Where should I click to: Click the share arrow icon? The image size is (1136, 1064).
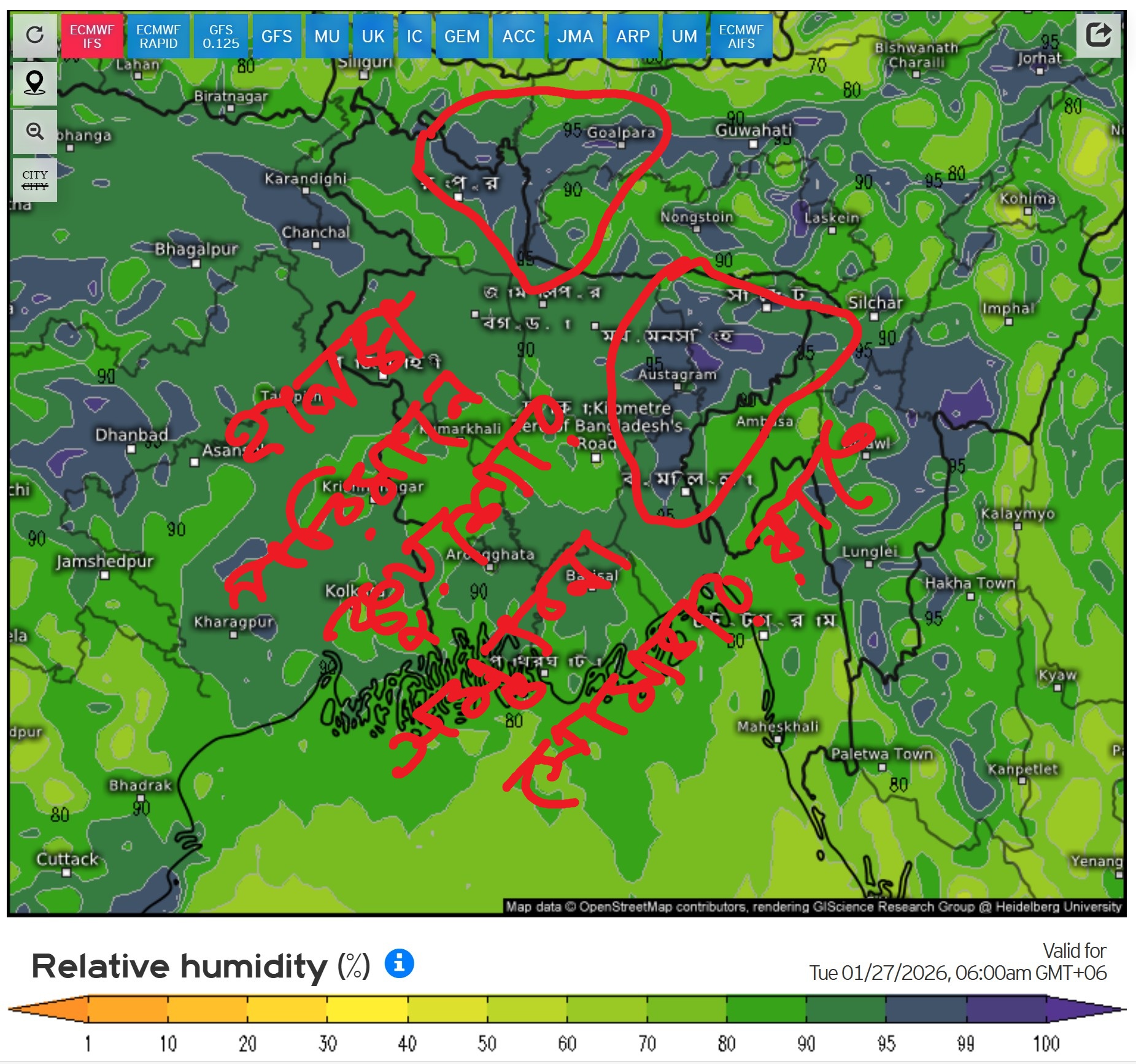point(1098,36)
